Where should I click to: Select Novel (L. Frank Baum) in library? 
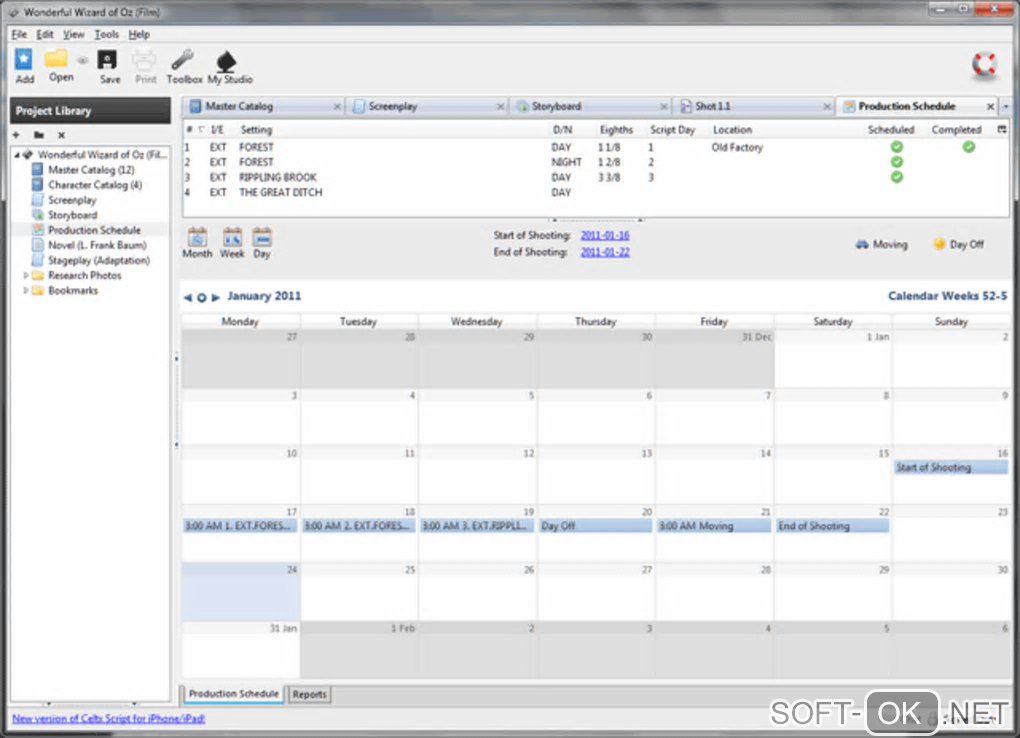pyautogui.click(x=97, y=245)
